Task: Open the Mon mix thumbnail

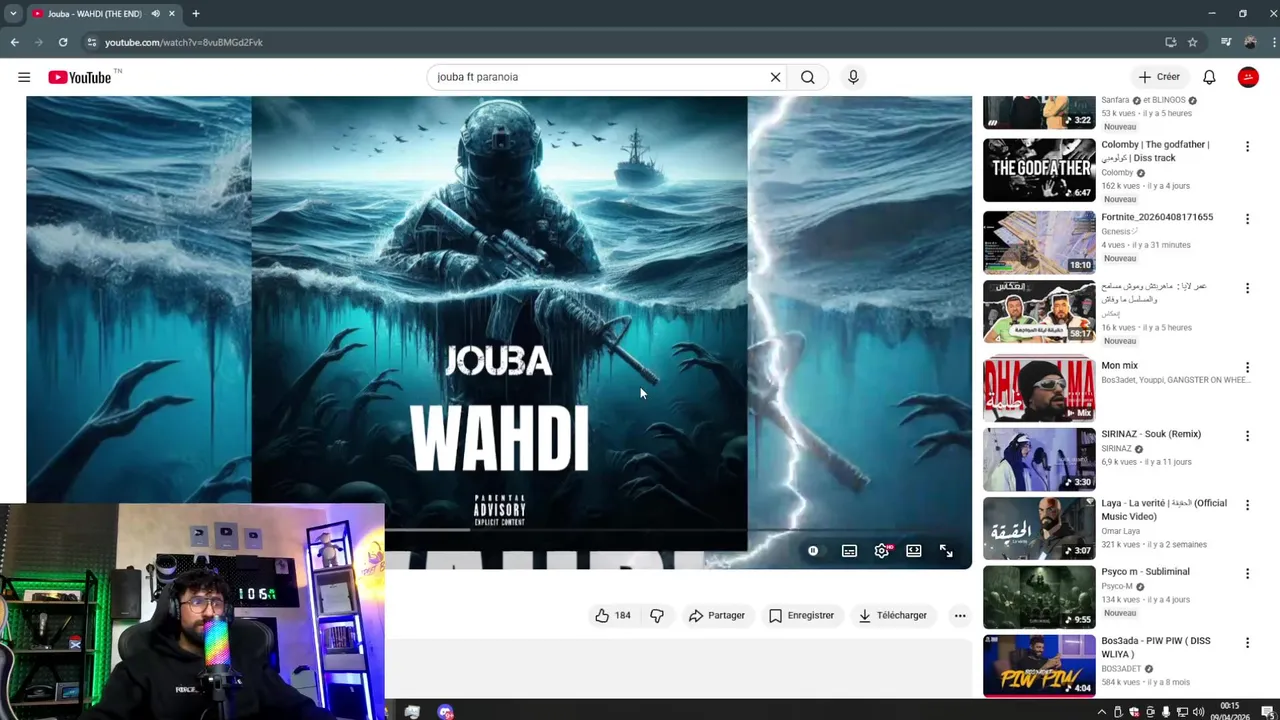Action: (1039, 390)
